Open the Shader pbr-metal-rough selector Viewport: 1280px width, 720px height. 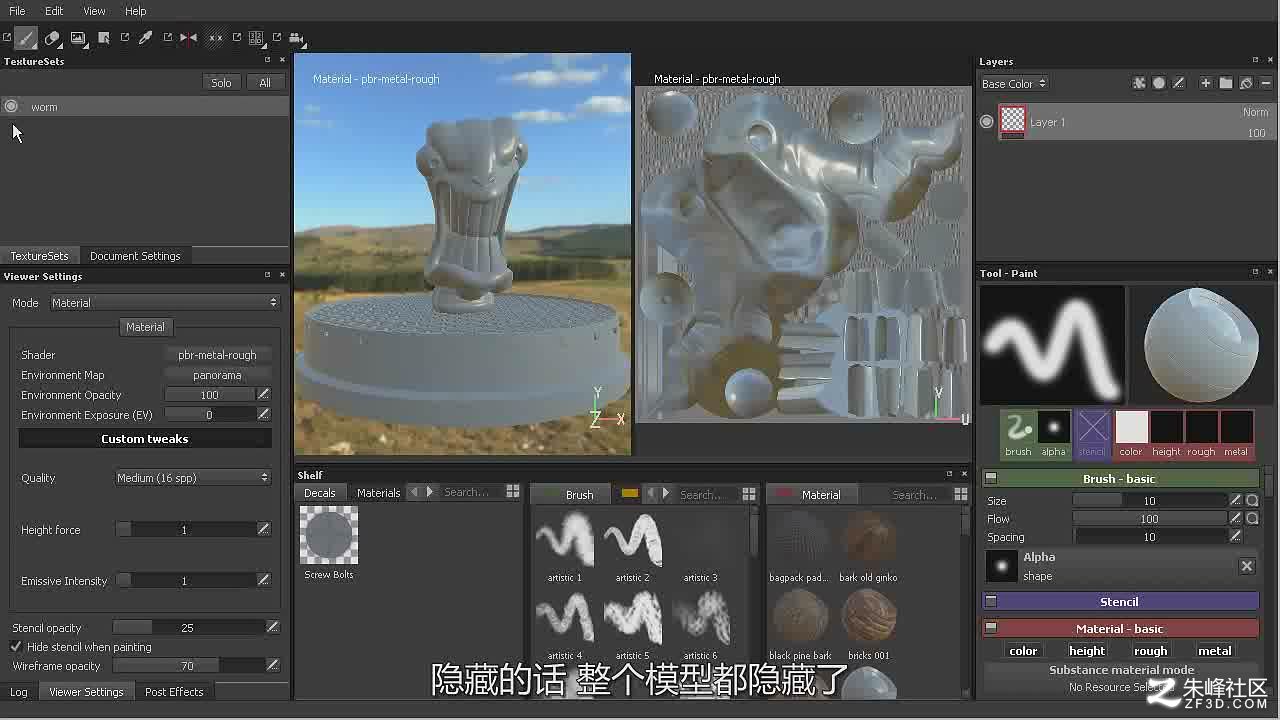[217, 355]
